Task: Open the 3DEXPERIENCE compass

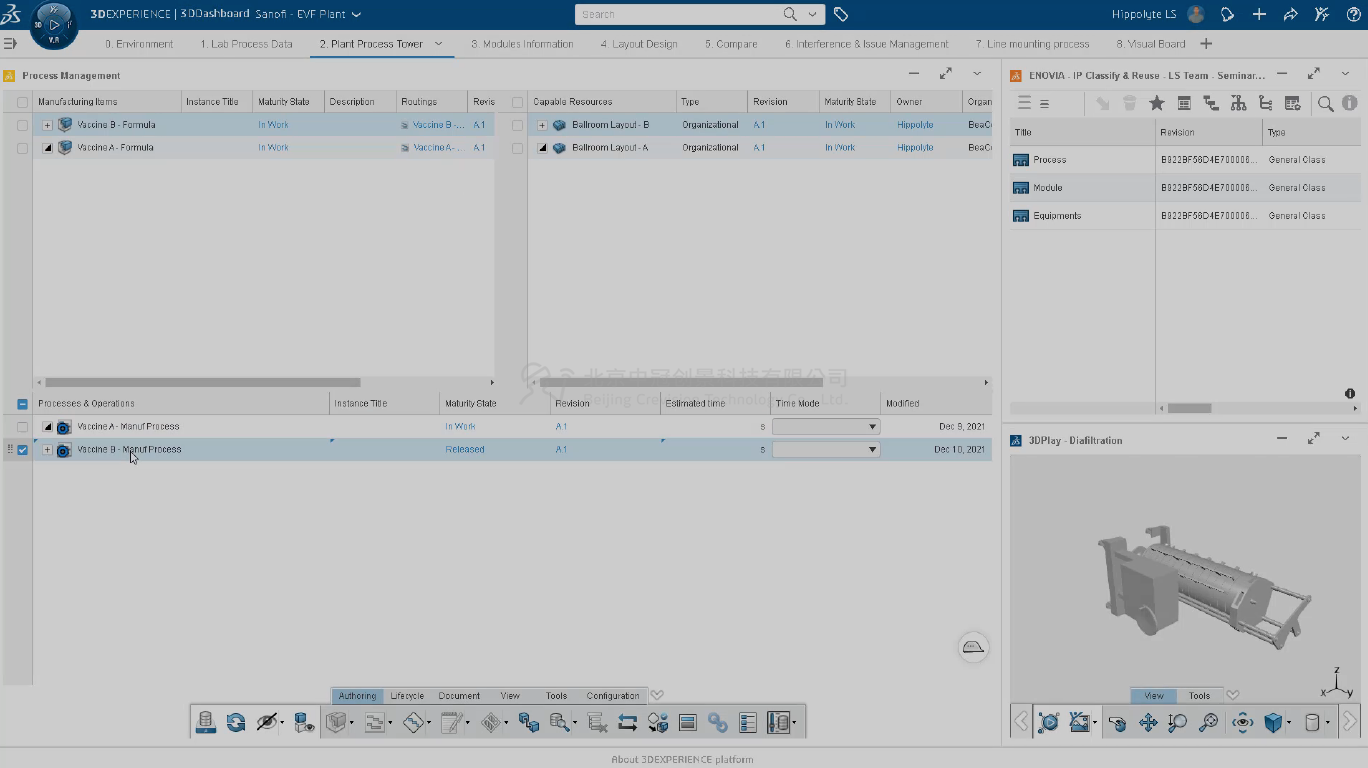Action: point(54,24)
